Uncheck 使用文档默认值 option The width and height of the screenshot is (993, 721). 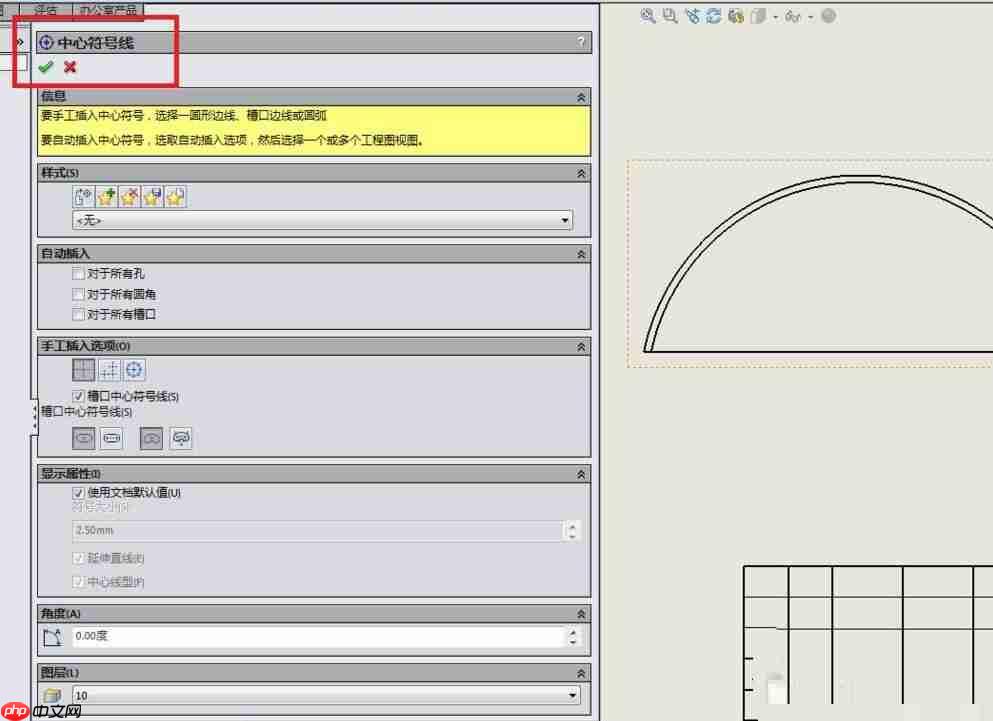(78, 493)
